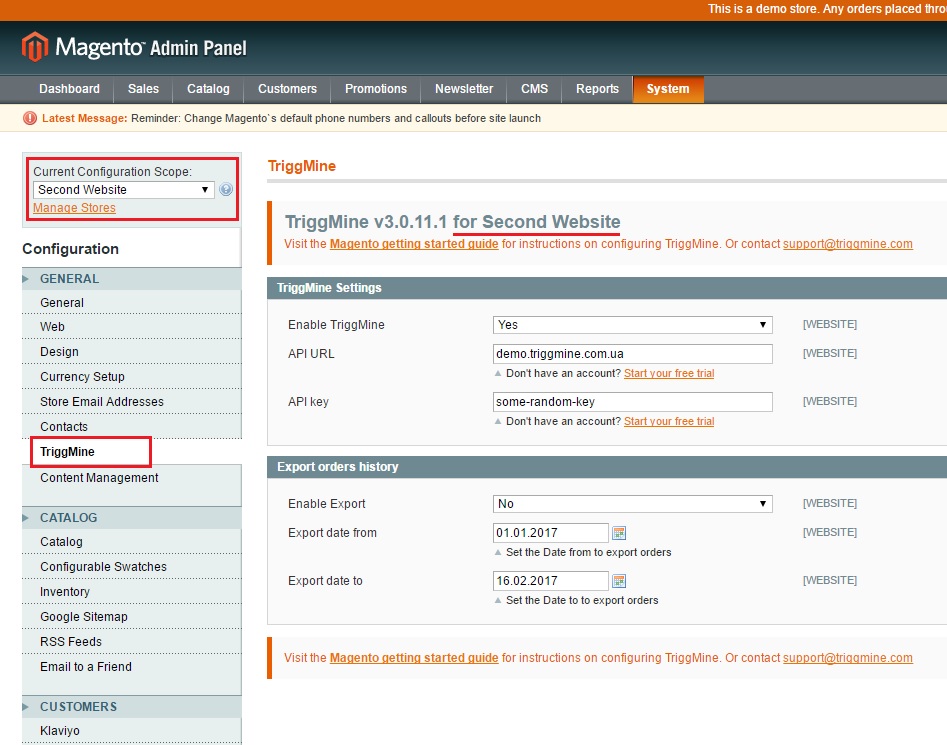Open the CMS menu
947x745 pixels.
click(x=534, y=89)
